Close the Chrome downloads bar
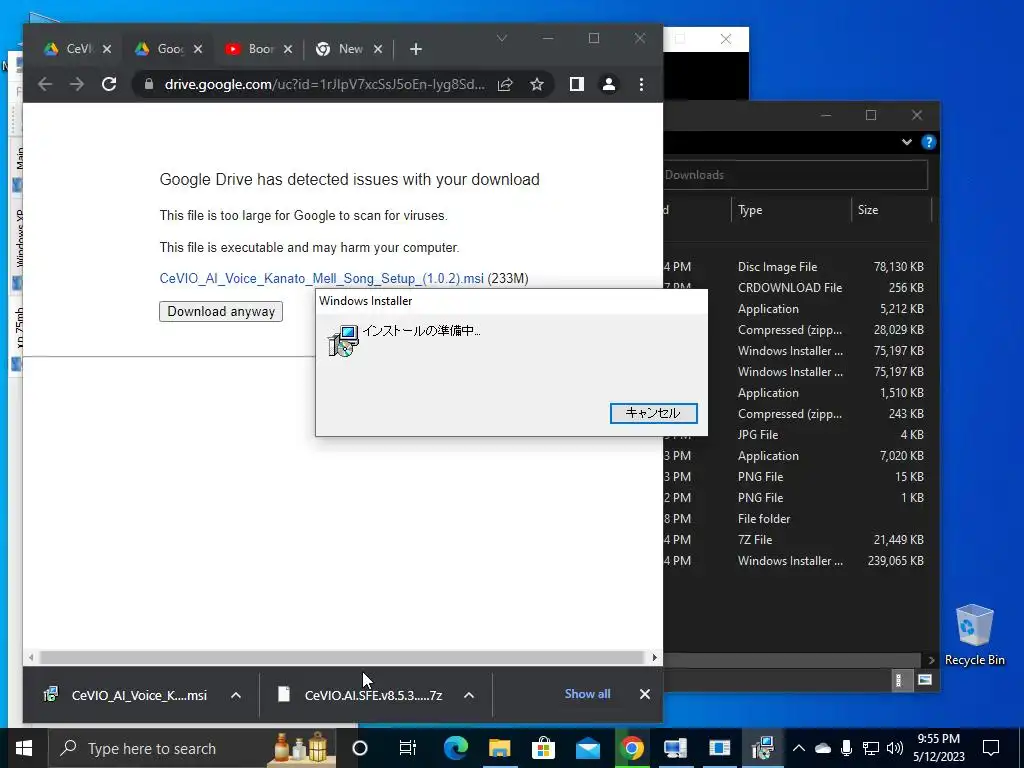This screenshot has width=1024, height=768. click(645, 694)
